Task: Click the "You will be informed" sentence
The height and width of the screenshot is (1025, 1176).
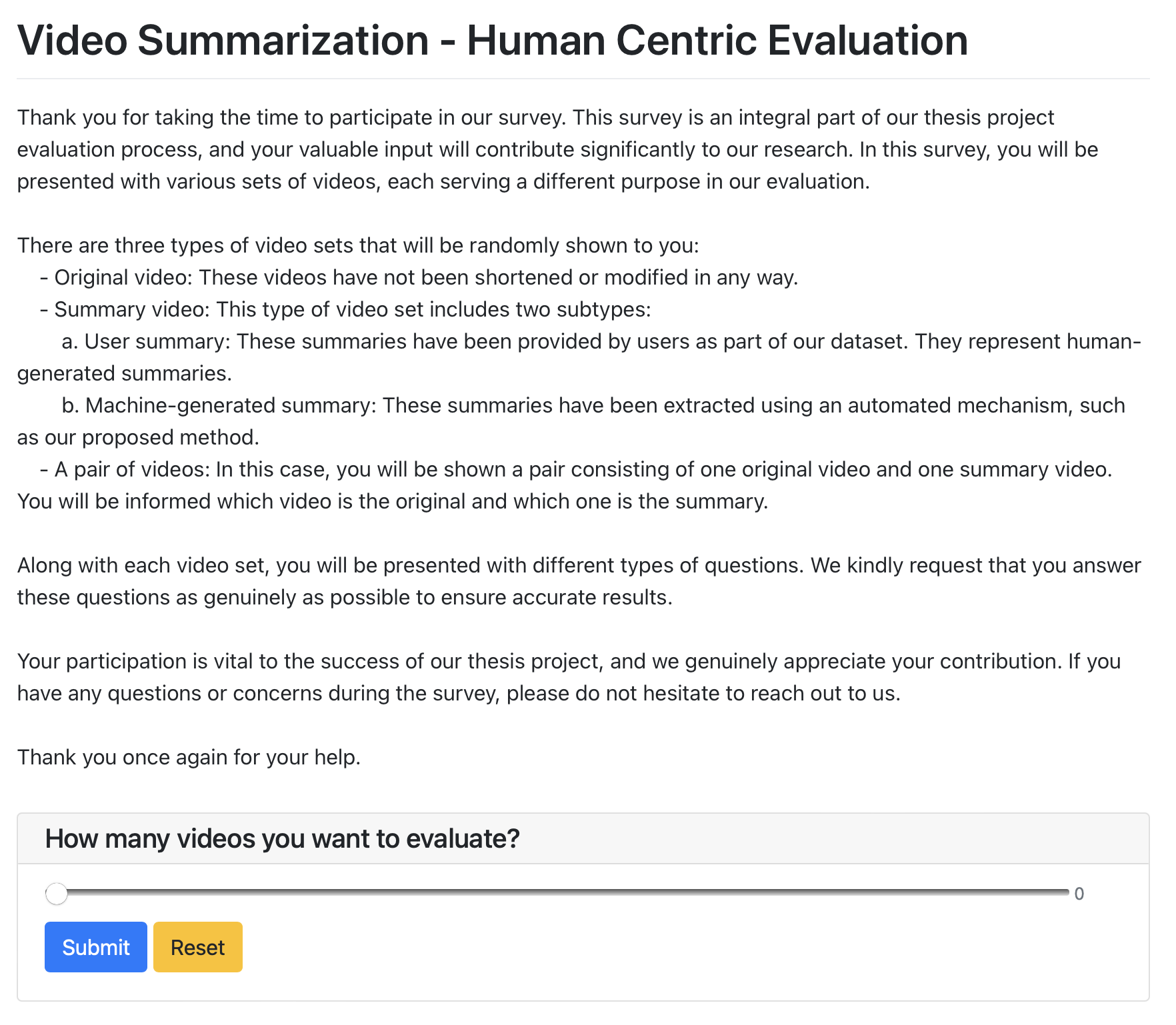Action: pyautogui.click(x=393, y=501)
